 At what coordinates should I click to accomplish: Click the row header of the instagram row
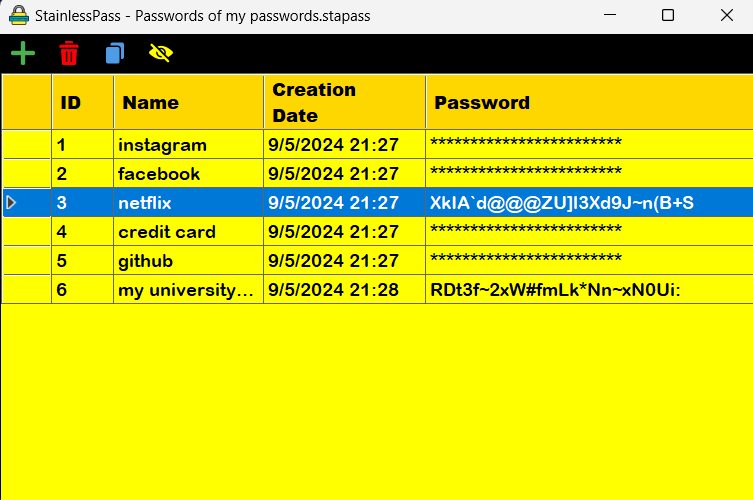click(27, 145)
